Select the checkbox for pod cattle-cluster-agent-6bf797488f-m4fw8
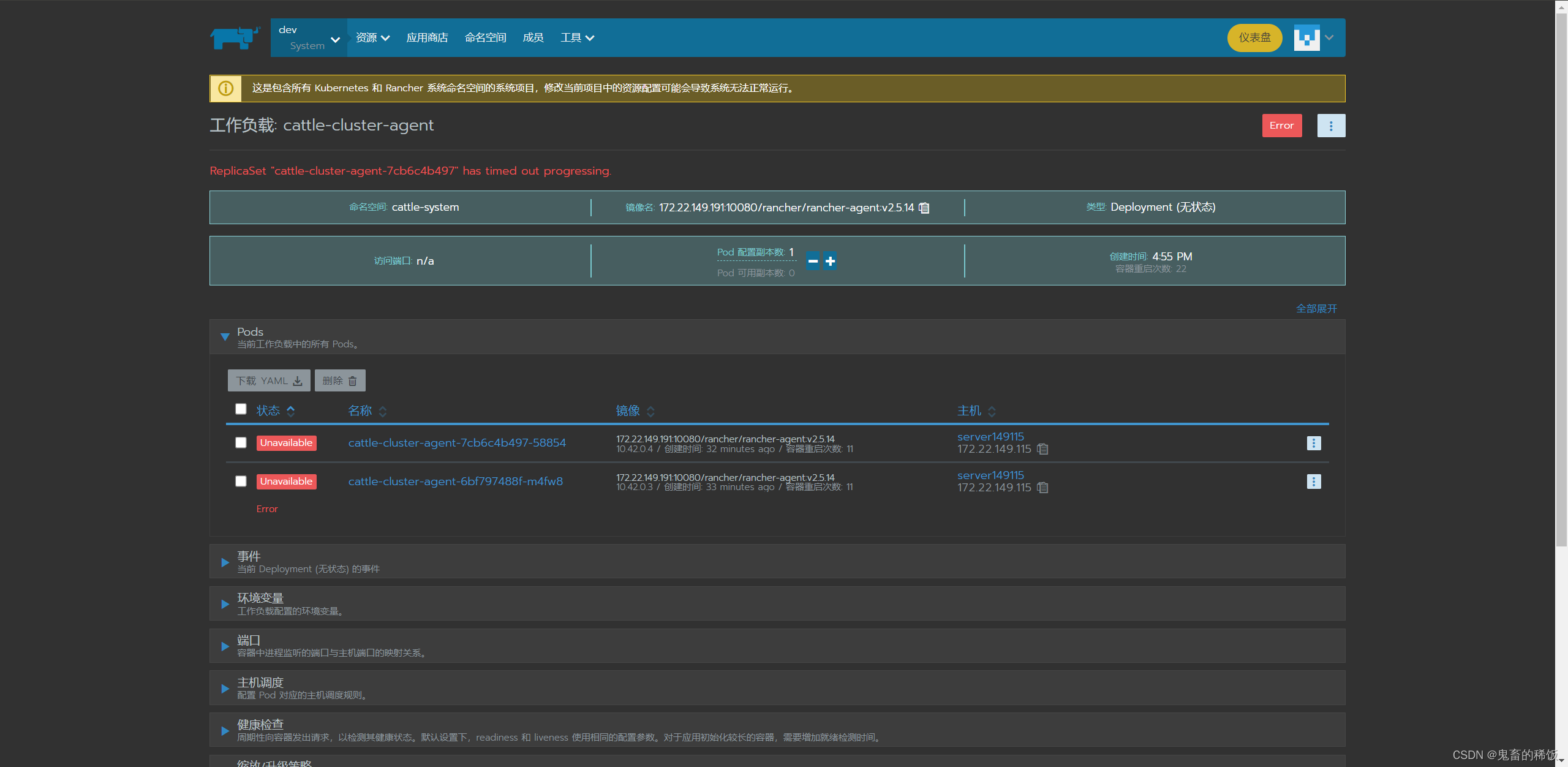Viewport: 1568px width, 767px height. click(241, 481)
